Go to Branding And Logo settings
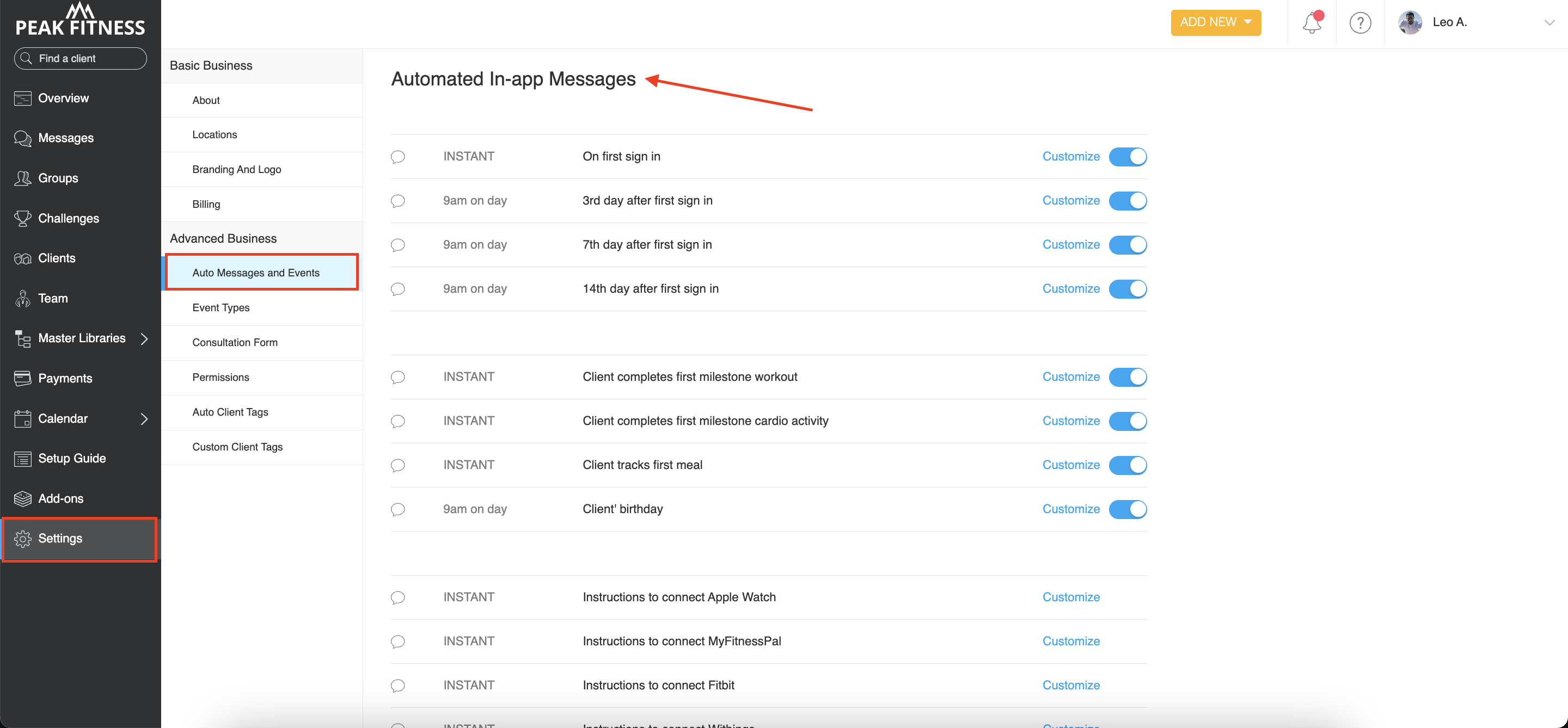Viewport: 1568px width, 728px height. pos(262,170)
